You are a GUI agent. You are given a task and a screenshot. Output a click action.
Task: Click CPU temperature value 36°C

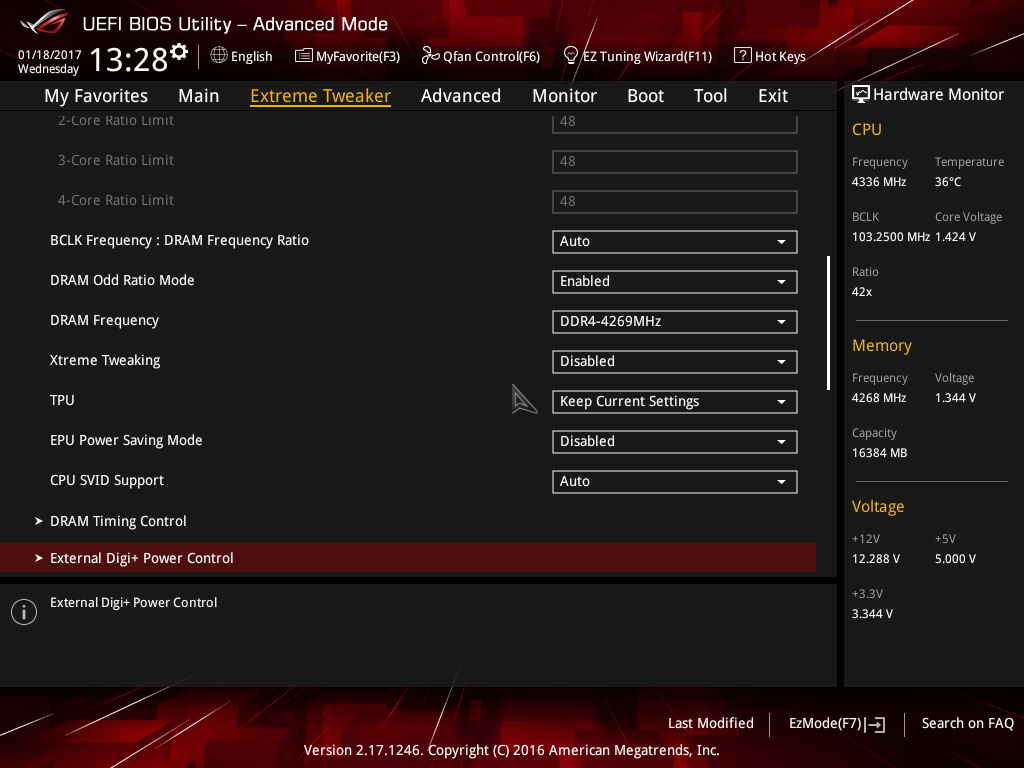[x=948, y=182]
